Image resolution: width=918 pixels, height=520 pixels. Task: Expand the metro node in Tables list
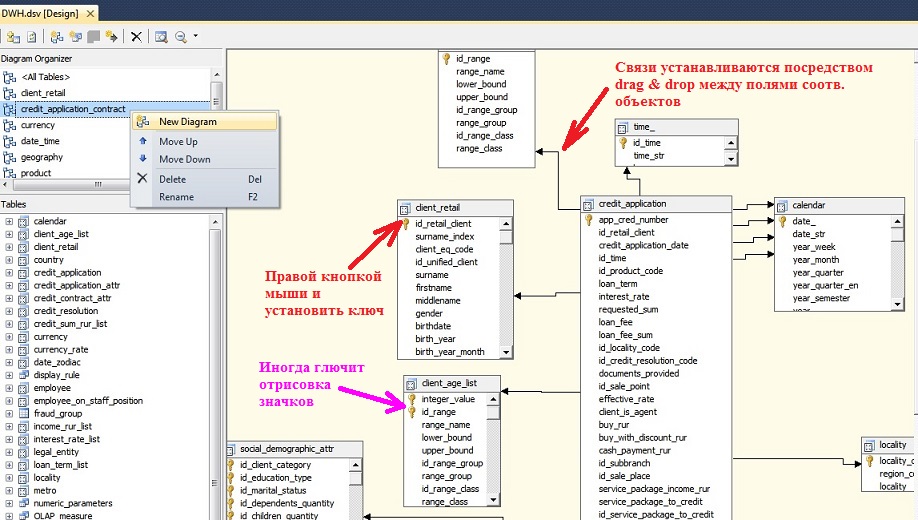[x=9, y=491]
